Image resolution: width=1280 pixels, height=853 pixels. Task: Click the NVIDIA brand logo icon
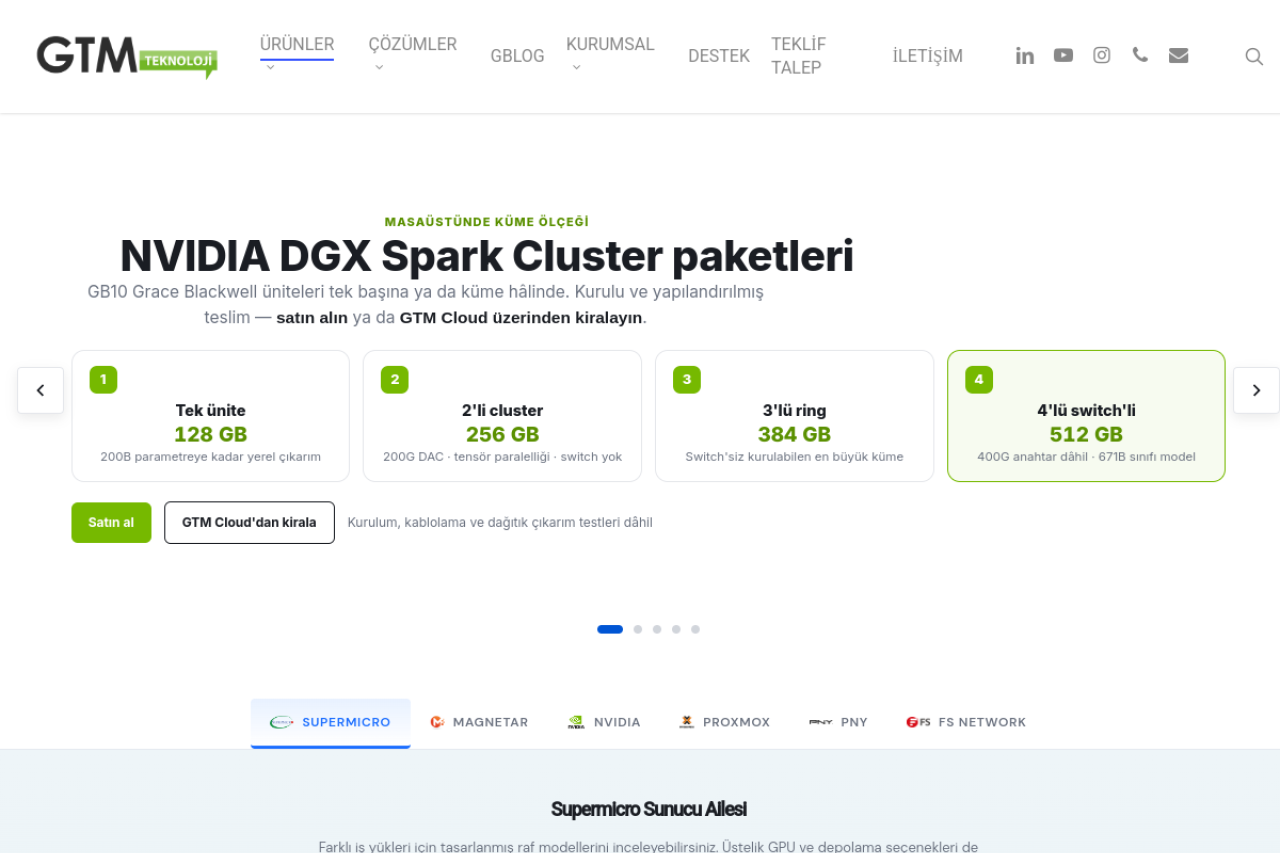(576, 722)
